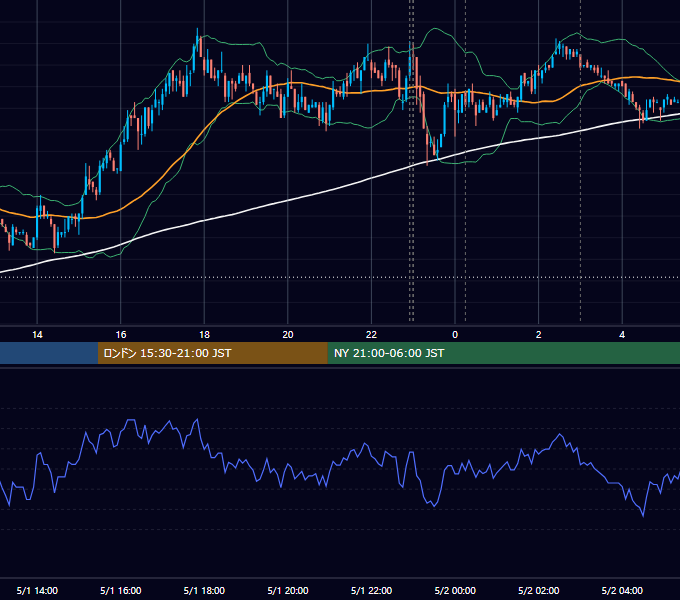Click the 5/1 22:00 label on oscillator axis
This screenshot has width=680, height=600.
pos(371,590)
